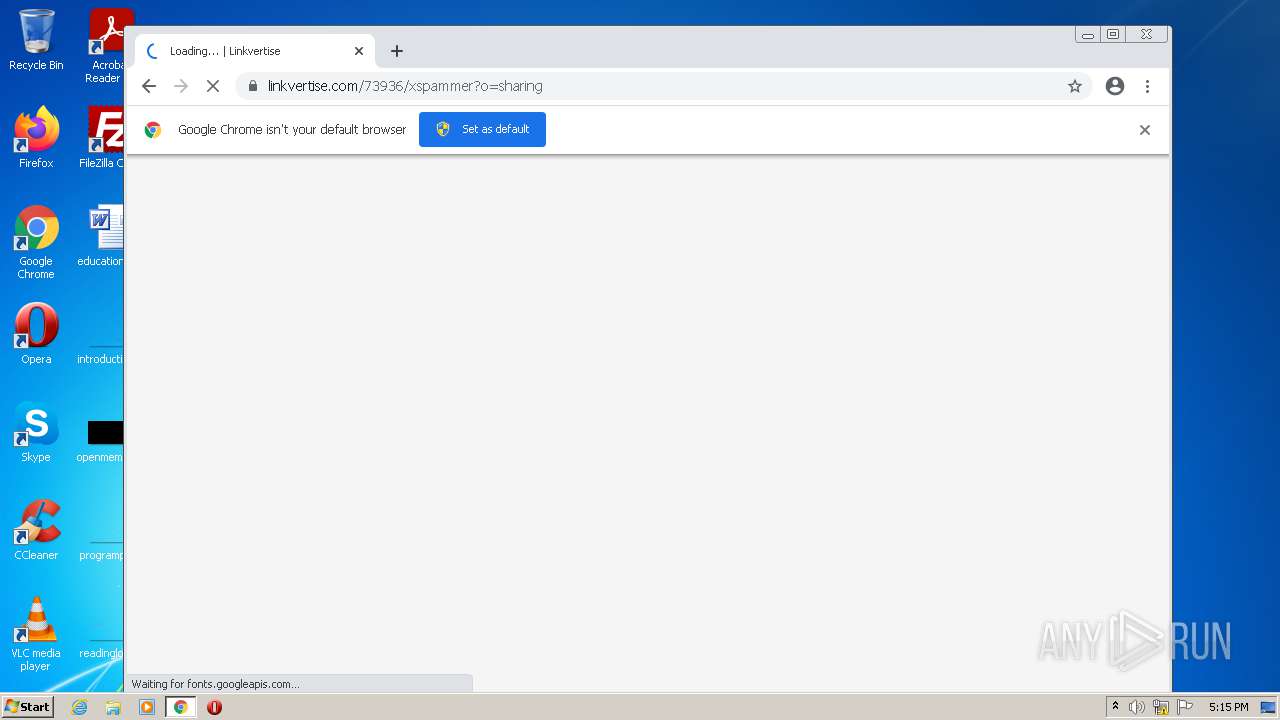The width and height of the screenshot is (1280, 720).
Task: Open a new tab with the plus button
Action: (397, 51)
